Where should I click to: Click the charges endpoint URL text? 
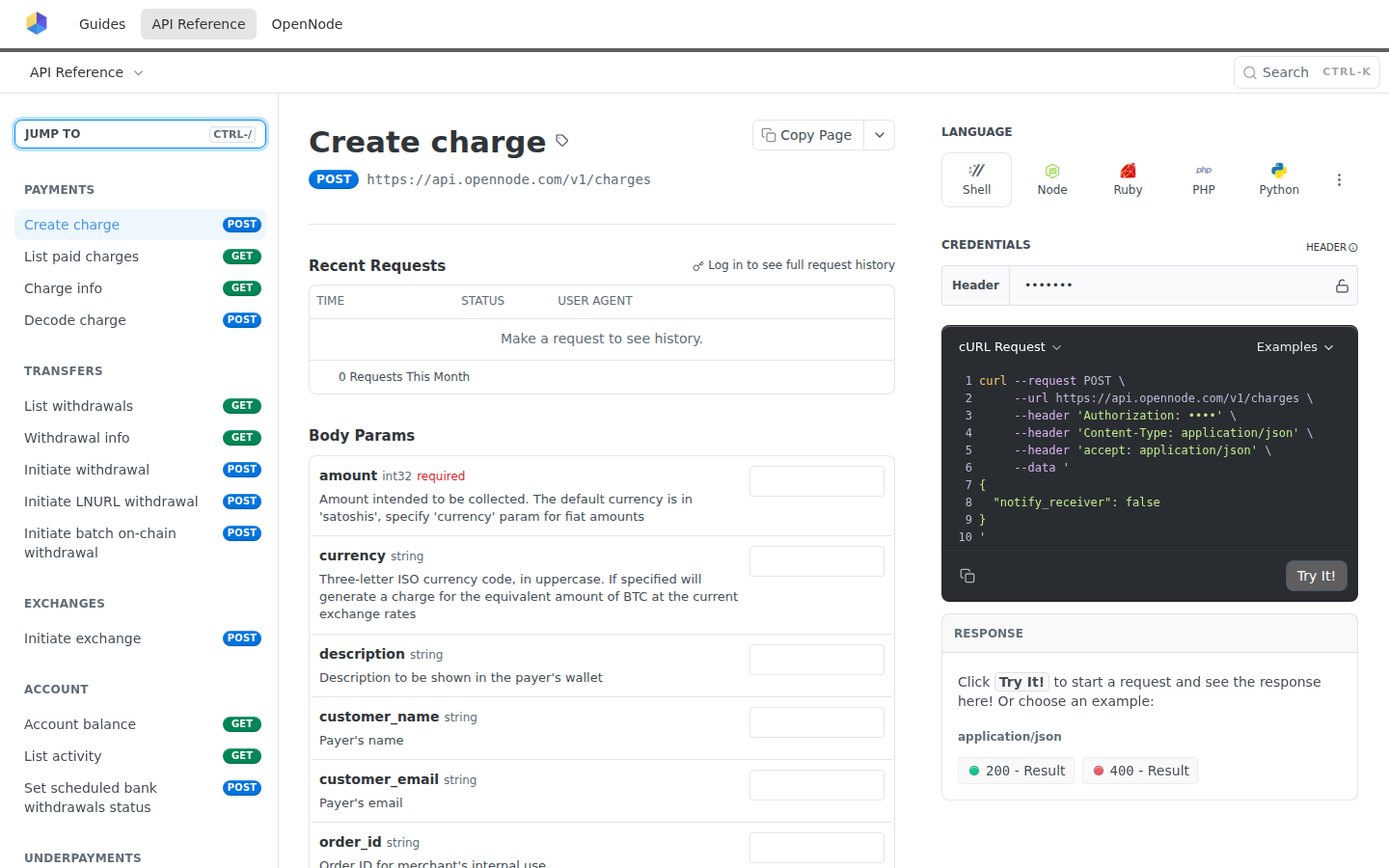click(x=508, y=179)
